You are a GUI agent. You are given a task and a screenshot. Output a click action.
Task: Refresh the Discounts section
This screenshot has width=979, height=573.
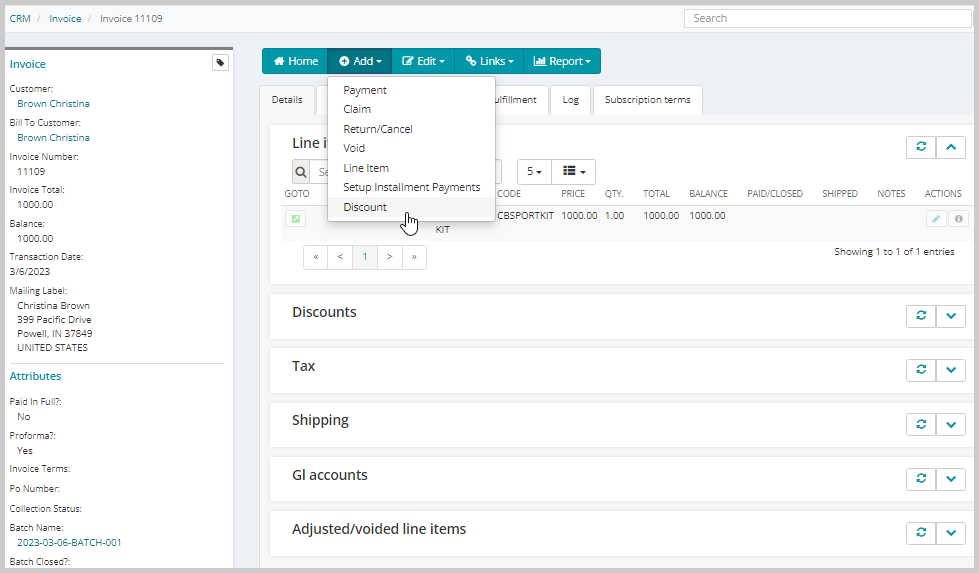coord(921,315)
